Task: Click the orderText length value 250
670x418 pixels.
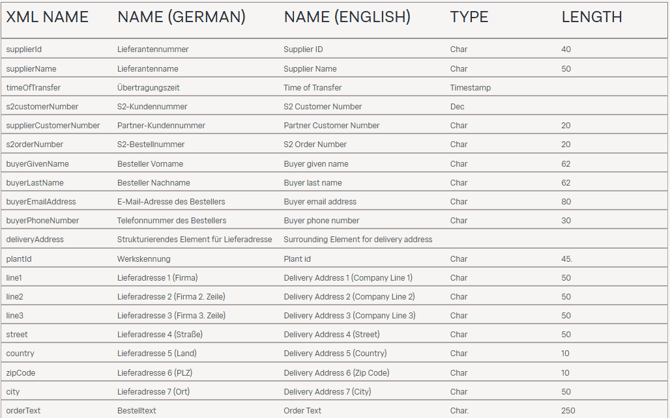Action: pyautogui.click(x=568, y=411)
